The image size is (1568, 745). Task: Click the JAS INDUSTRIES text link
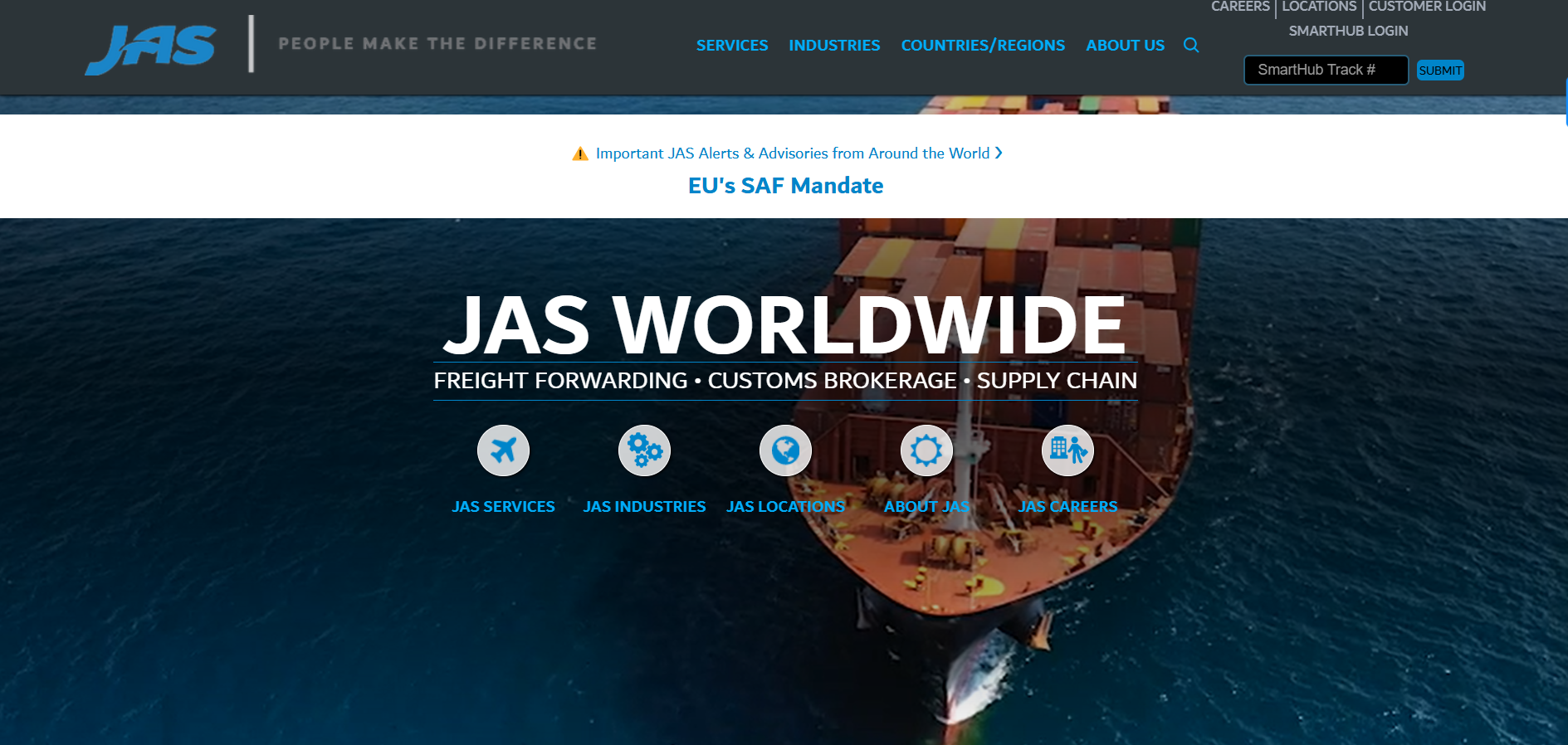(644, 507)
